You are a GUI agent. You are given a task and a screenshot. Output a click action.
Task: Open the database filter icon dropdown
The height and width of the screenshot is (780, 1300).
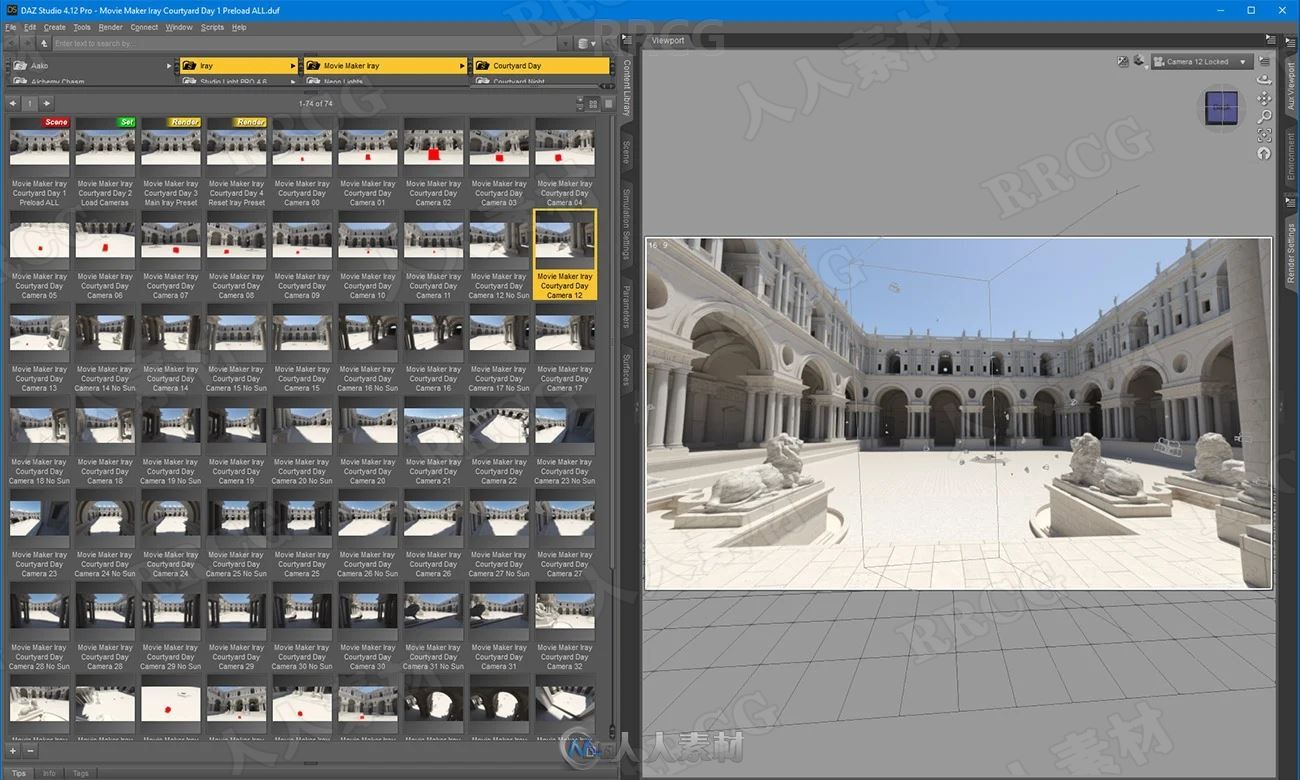point(587,43)
